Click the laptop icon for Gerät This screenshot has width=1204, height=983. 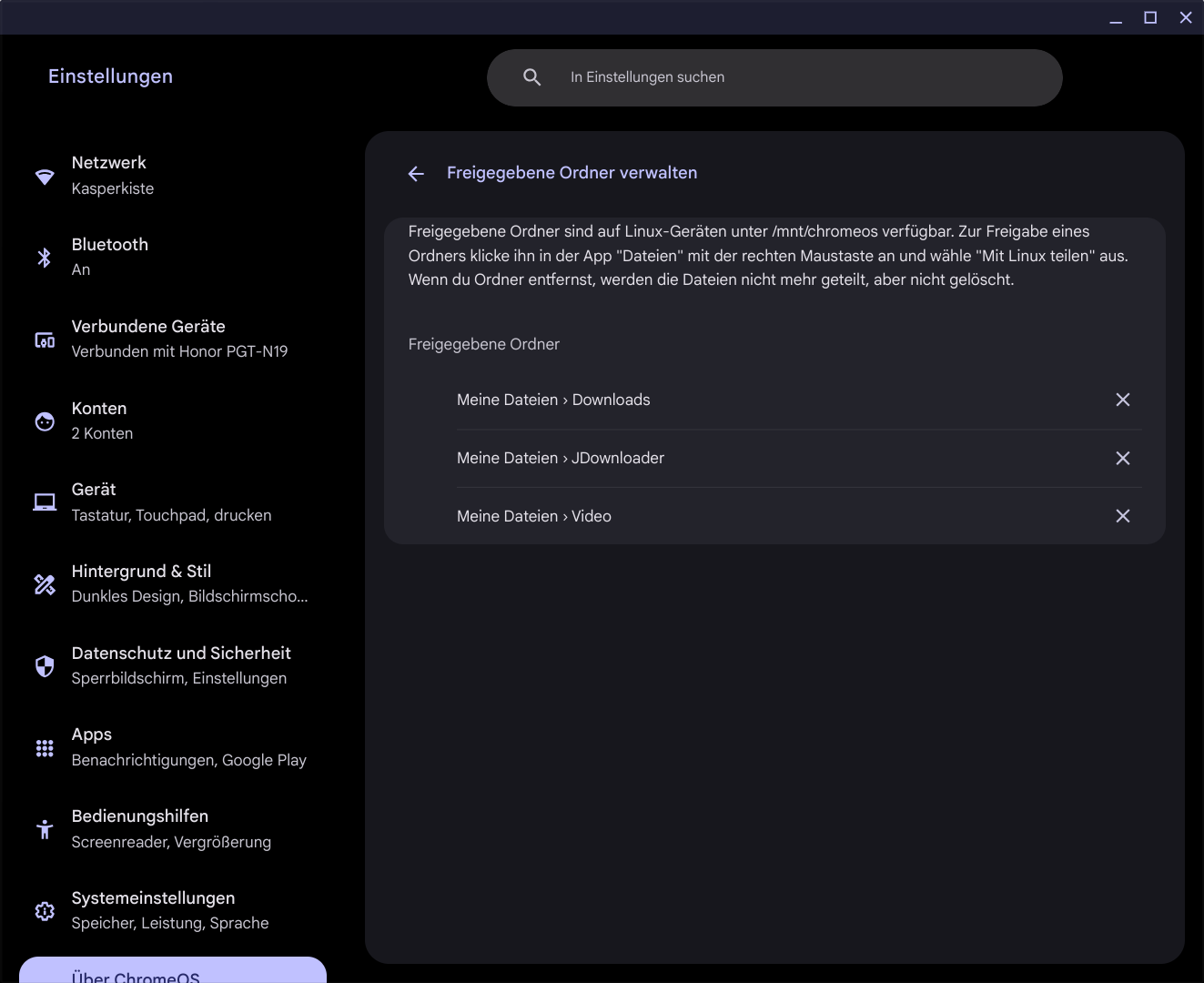45,502
